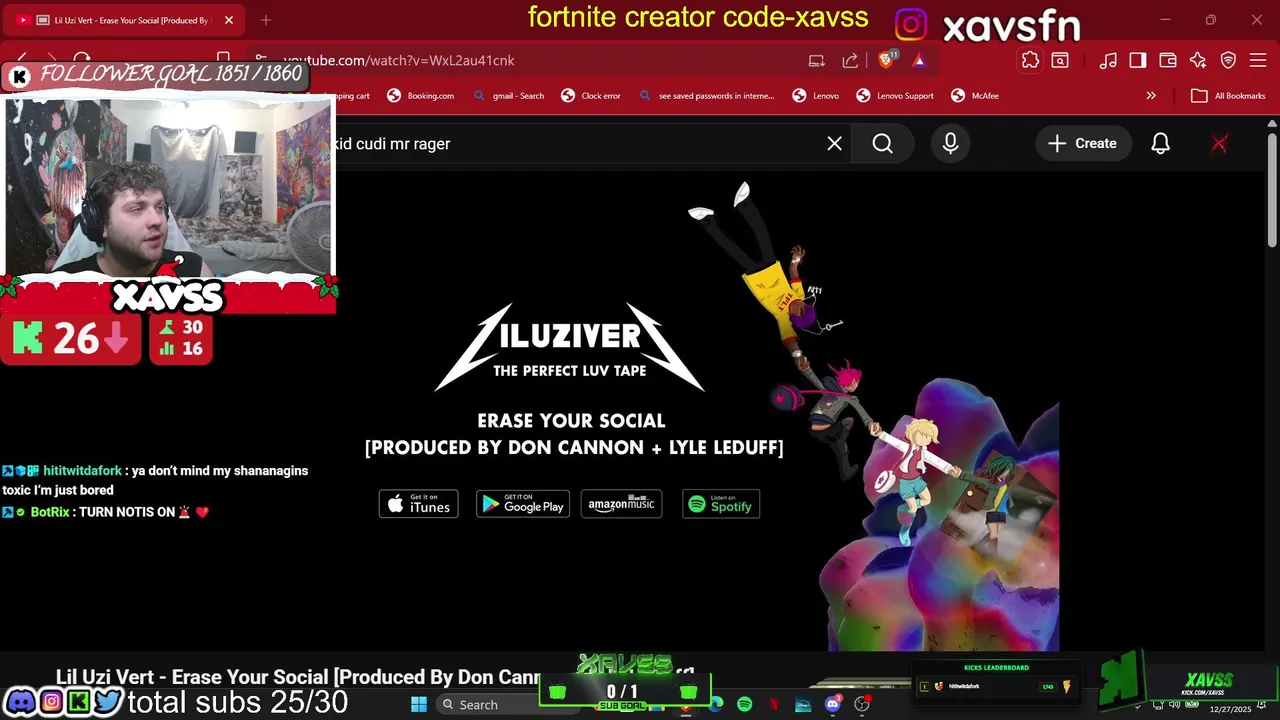Select the Lil Uzi Vert YouTube tab
The image size is (1280, 720).
(125, 20)
